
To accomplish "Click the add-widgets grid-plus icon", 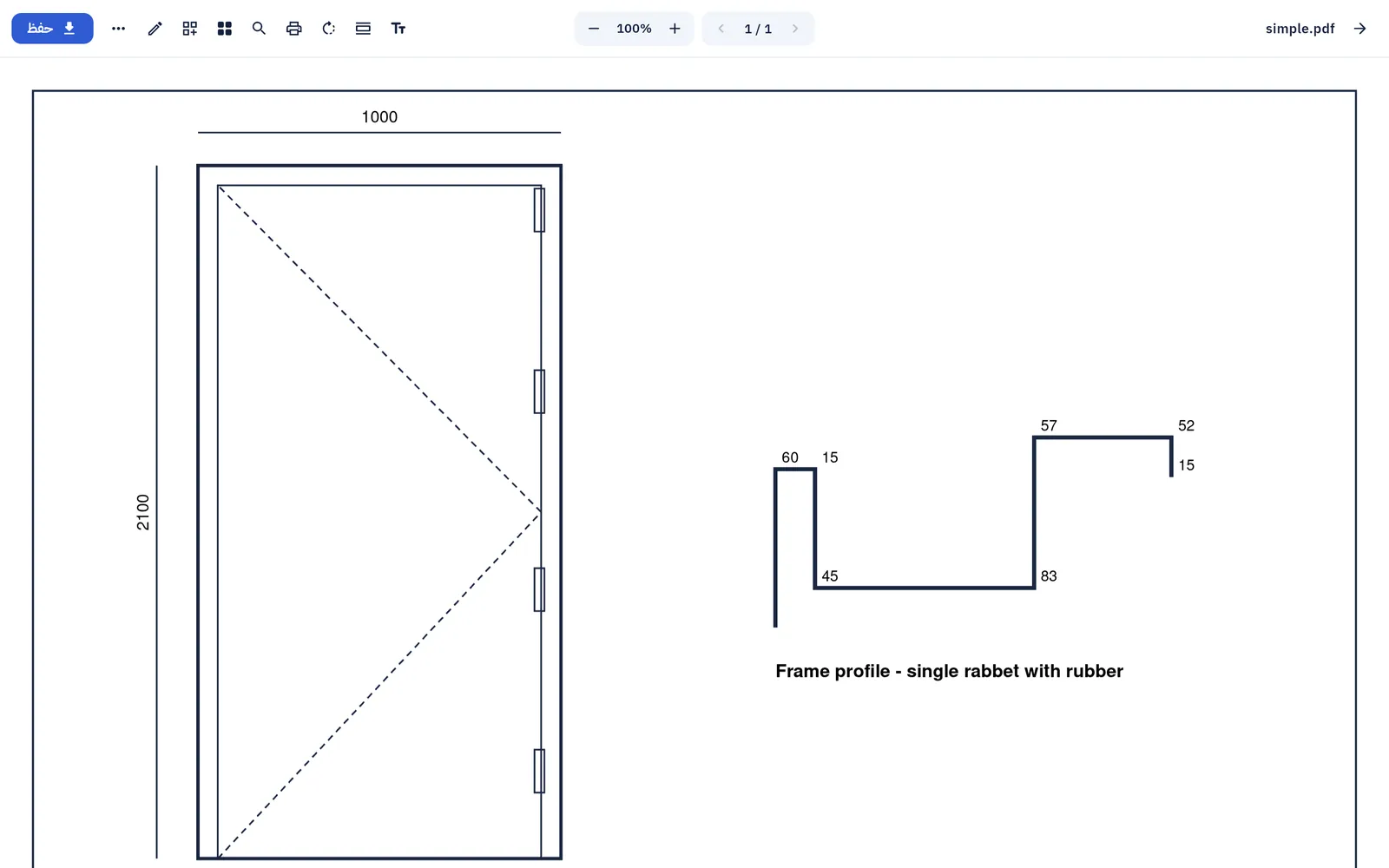I will click(x=190, y=29).
